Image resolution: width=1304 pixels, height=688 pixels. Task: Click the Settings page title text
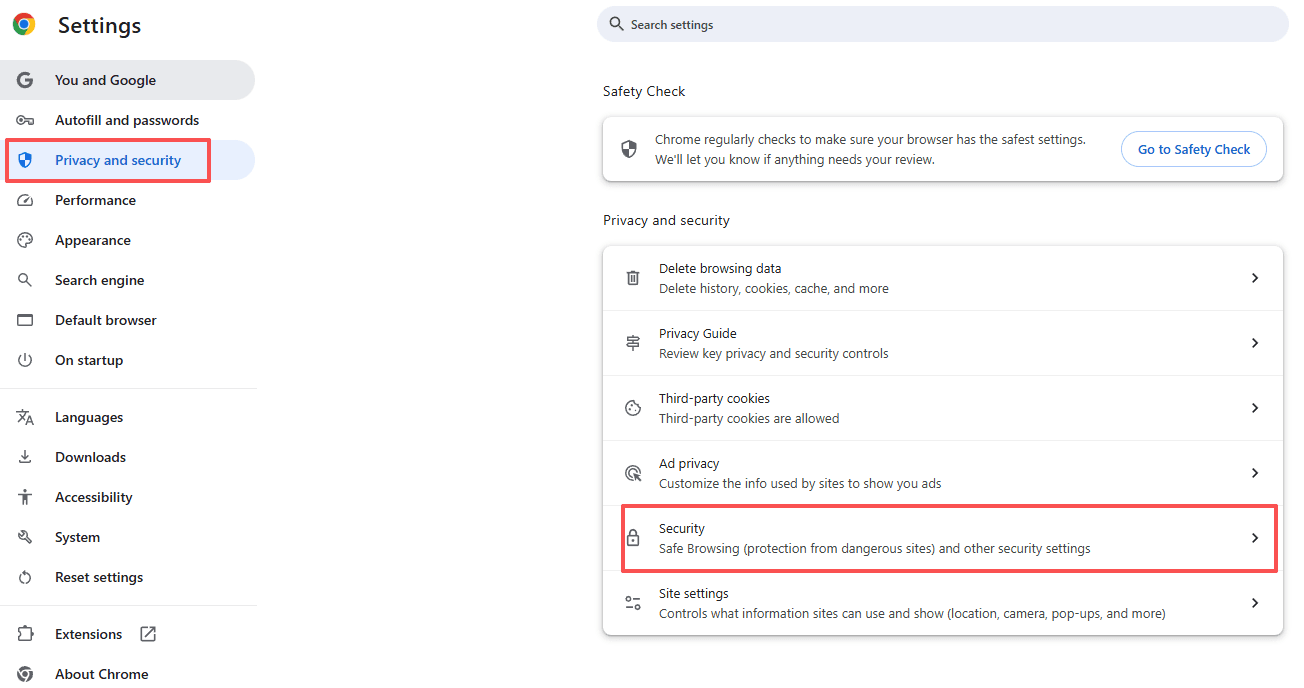99,26
